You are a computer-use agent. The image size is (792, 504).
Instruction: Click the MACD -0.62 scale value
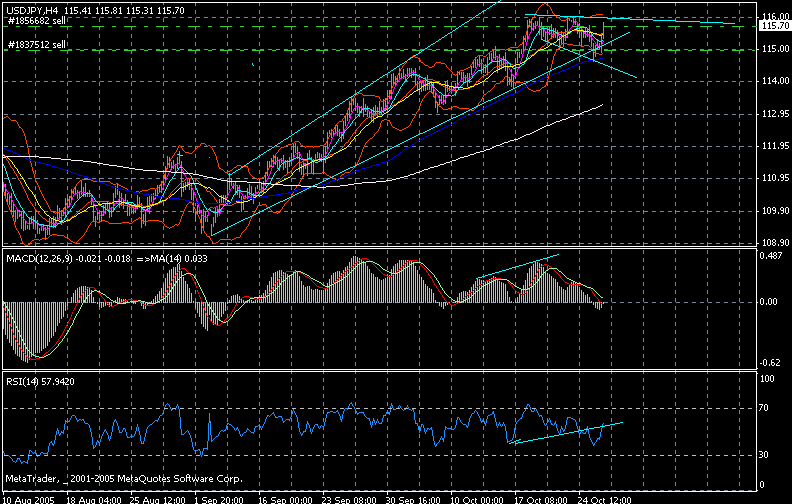770,363
